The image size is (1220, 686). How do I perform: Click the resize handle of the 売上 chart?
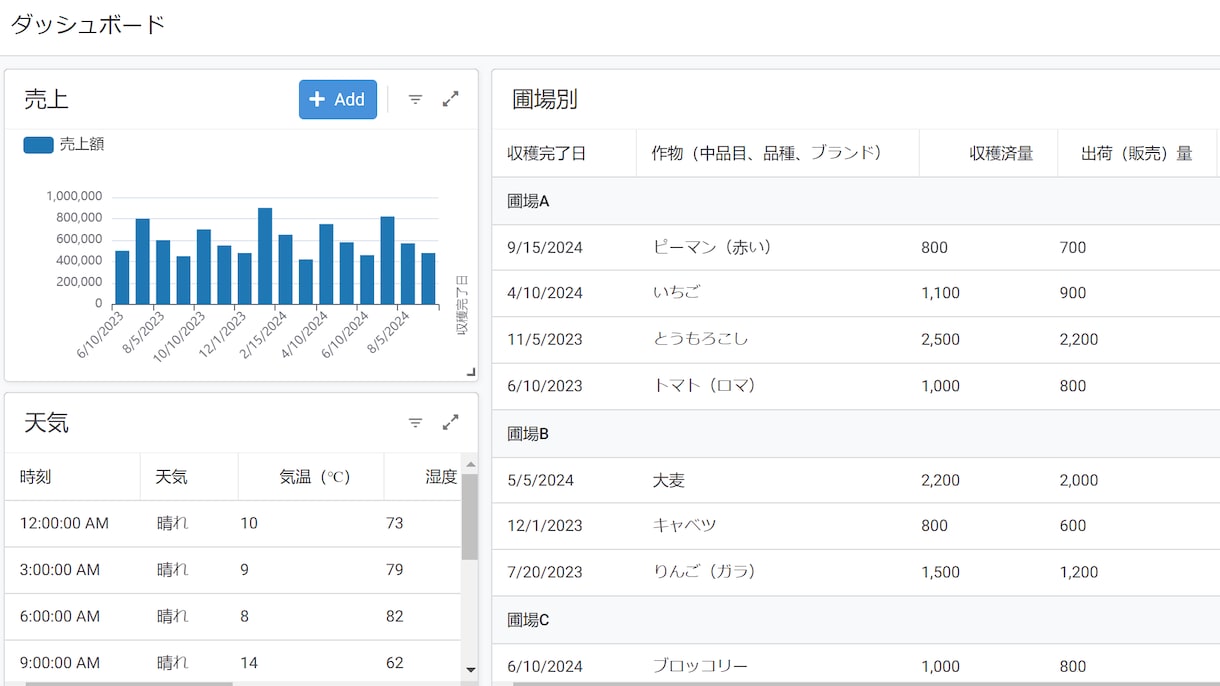(x=471, y=372)
